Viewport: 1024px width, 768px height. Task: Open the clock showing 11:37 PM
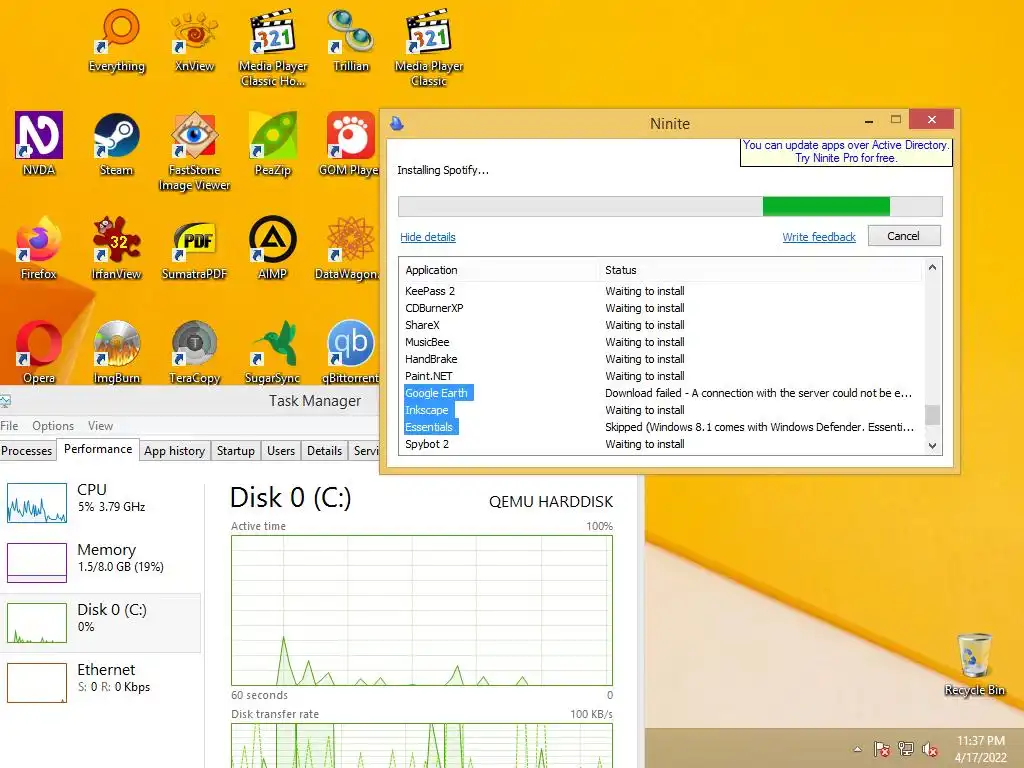(980, 749)
